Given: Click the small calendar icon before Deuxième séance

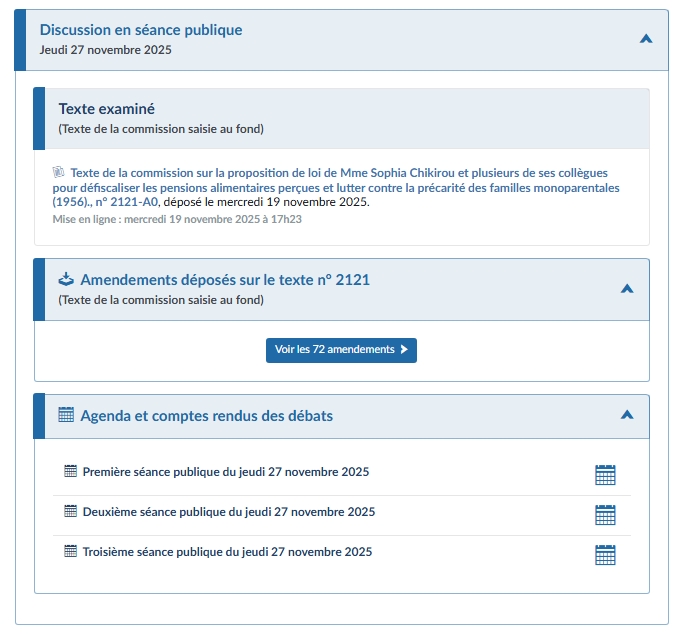Looking at the screenshot, I should 70,511.
